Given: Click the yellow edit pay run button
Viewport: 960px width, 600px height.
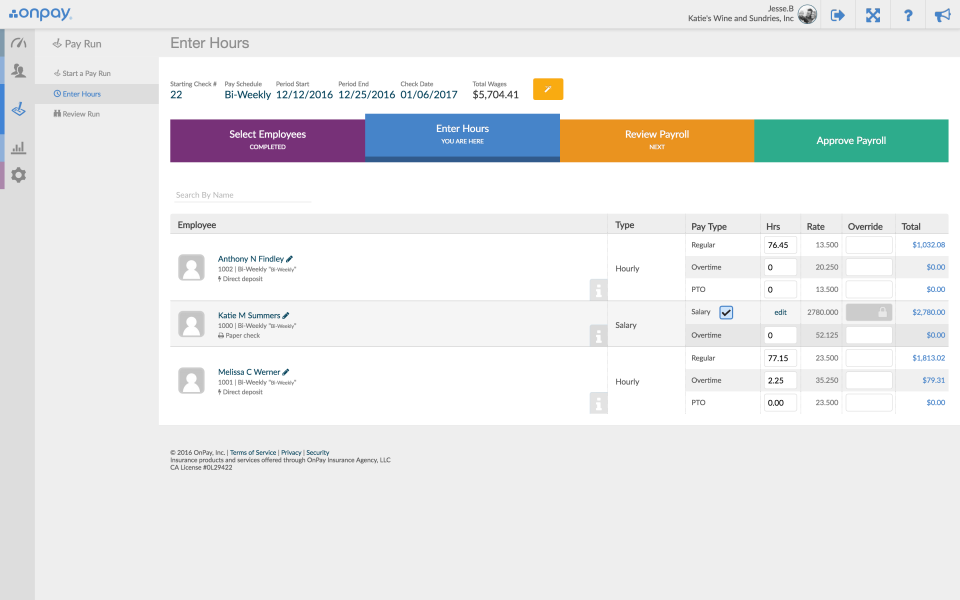Looking at the screenshot, I should click(548, 89).
